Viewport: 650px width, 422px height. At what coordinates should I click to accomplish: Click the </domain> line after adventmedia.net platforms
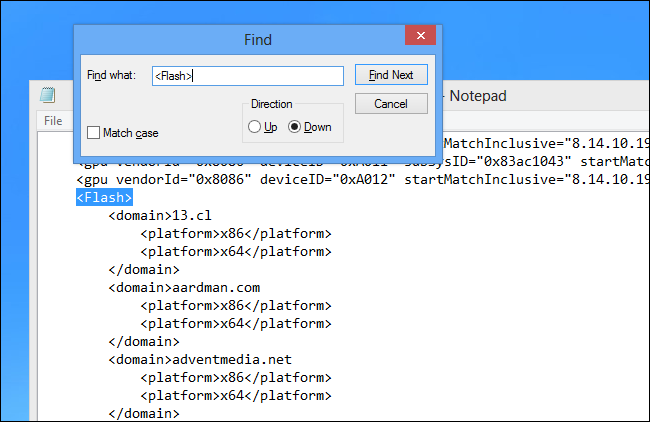click(144, 413)
